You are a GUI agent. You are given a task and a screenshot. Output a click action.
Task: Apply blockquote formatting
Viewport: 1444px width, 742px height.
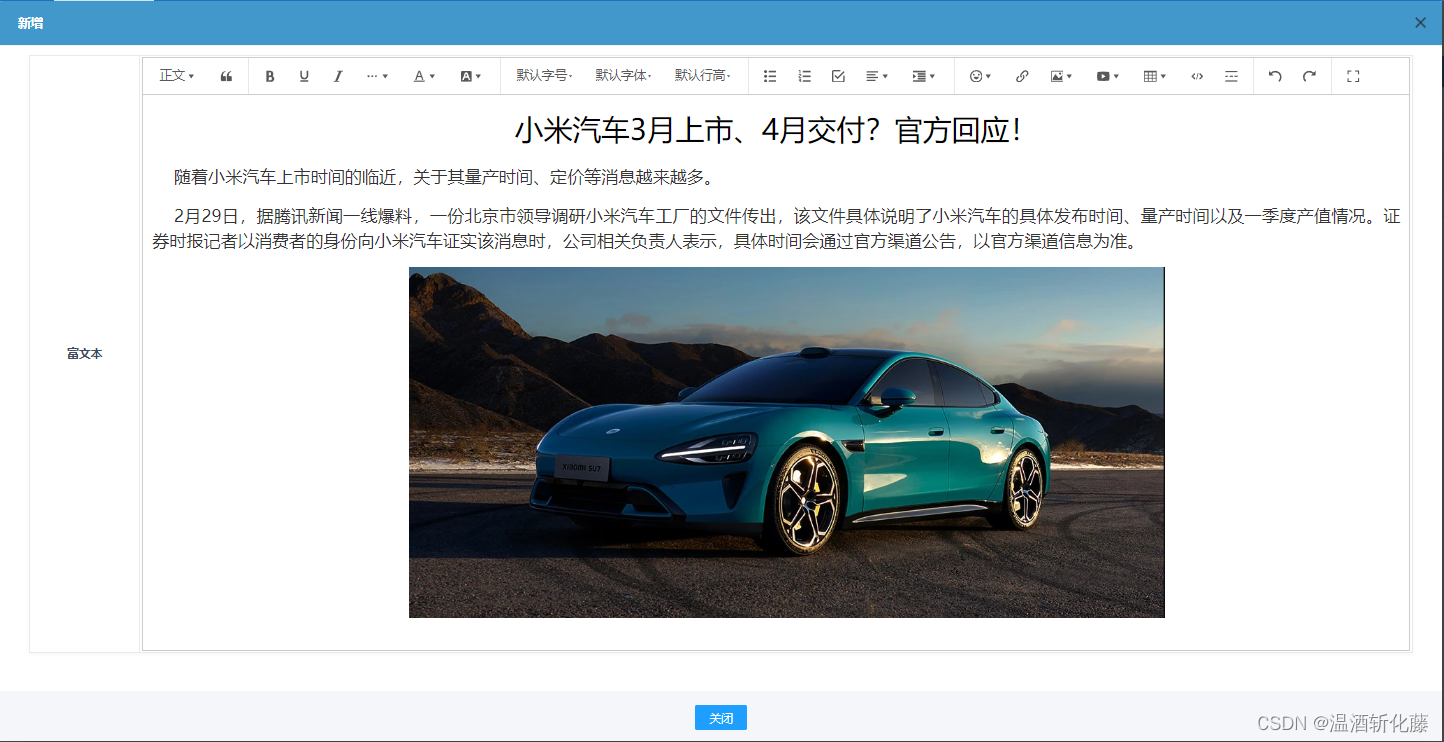(227, 76)
